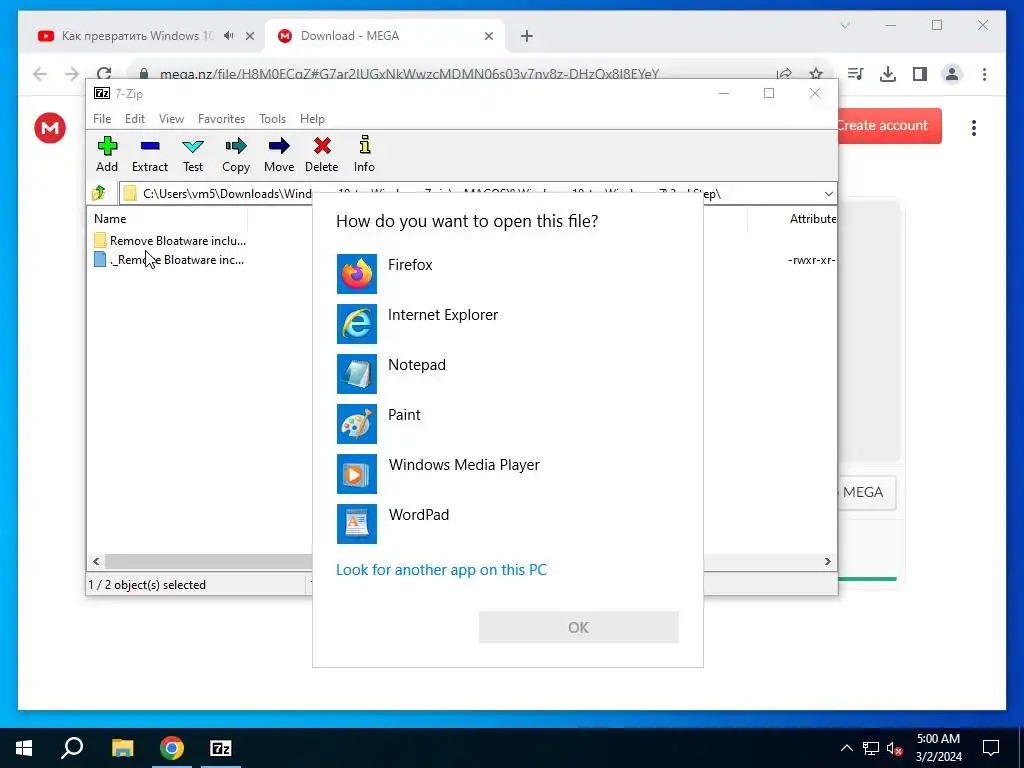The height and width of the screenshot is (768, 1024).
Task: Open the notification center on taskbar
Action: coord(991,748)
